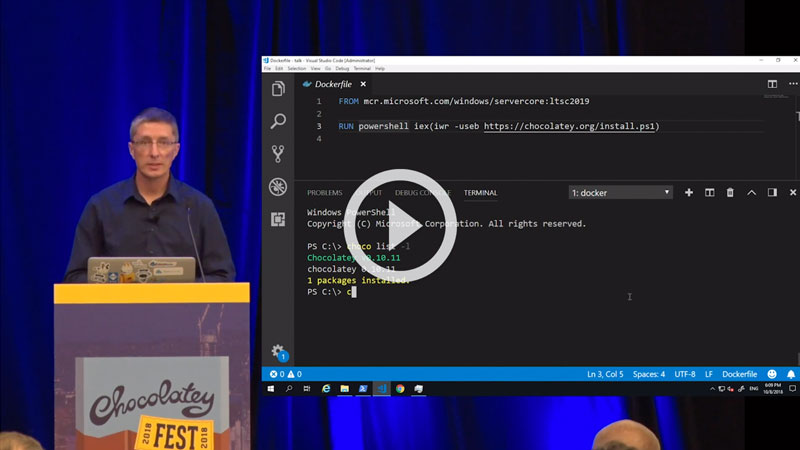The height and width of the screenshot is (450, 800).
Task: Switch to the TERMINAL panel tab
Action: click(480, 193)
